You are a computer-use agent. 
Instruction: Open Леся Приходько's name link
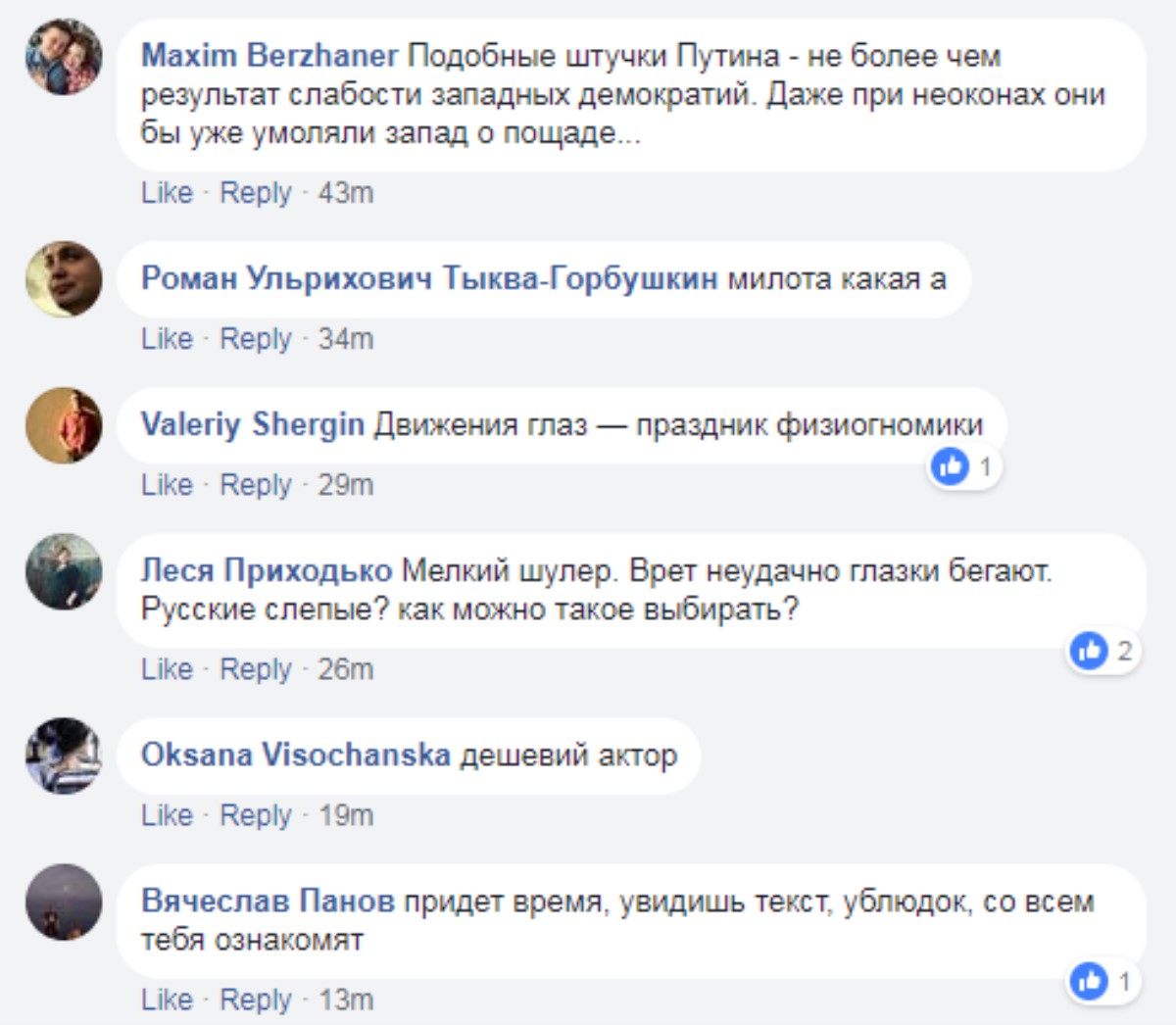[267, 570]
